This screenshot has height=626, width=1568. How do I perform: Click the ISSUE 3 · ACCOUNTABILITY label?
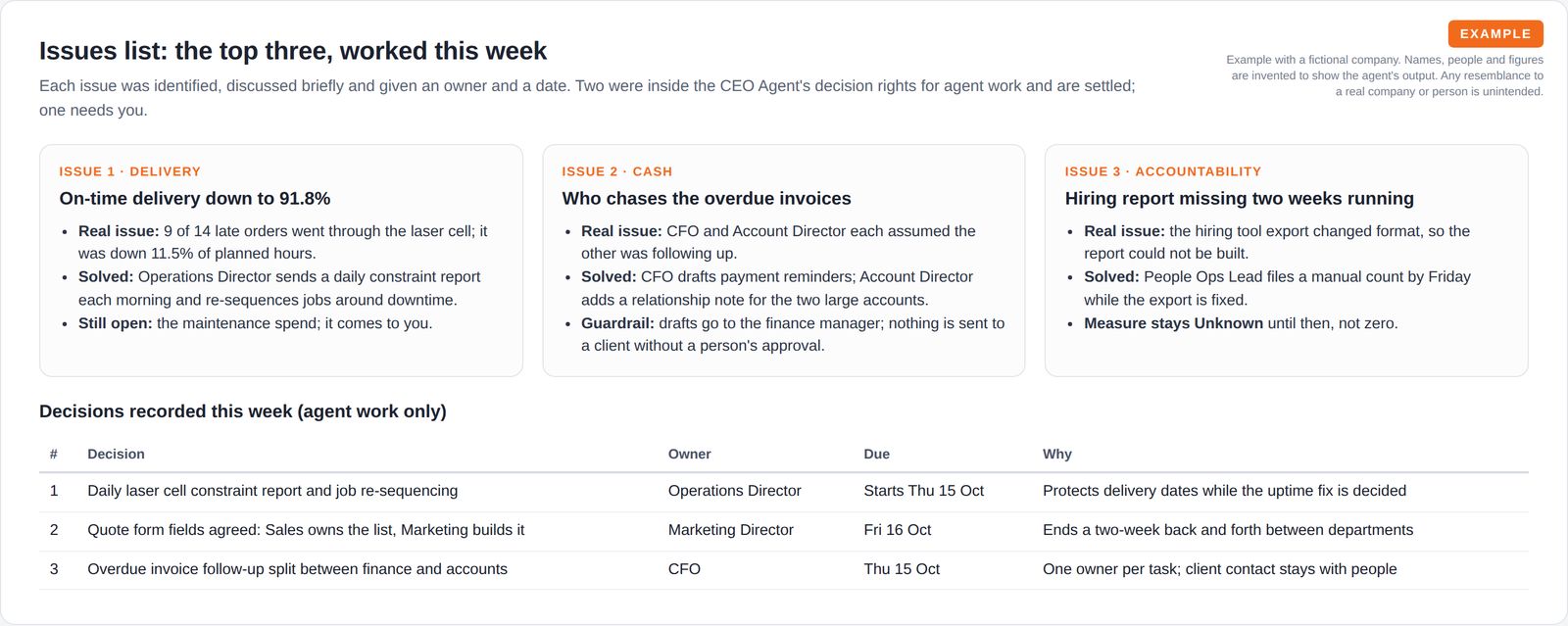coord(1163,171)
